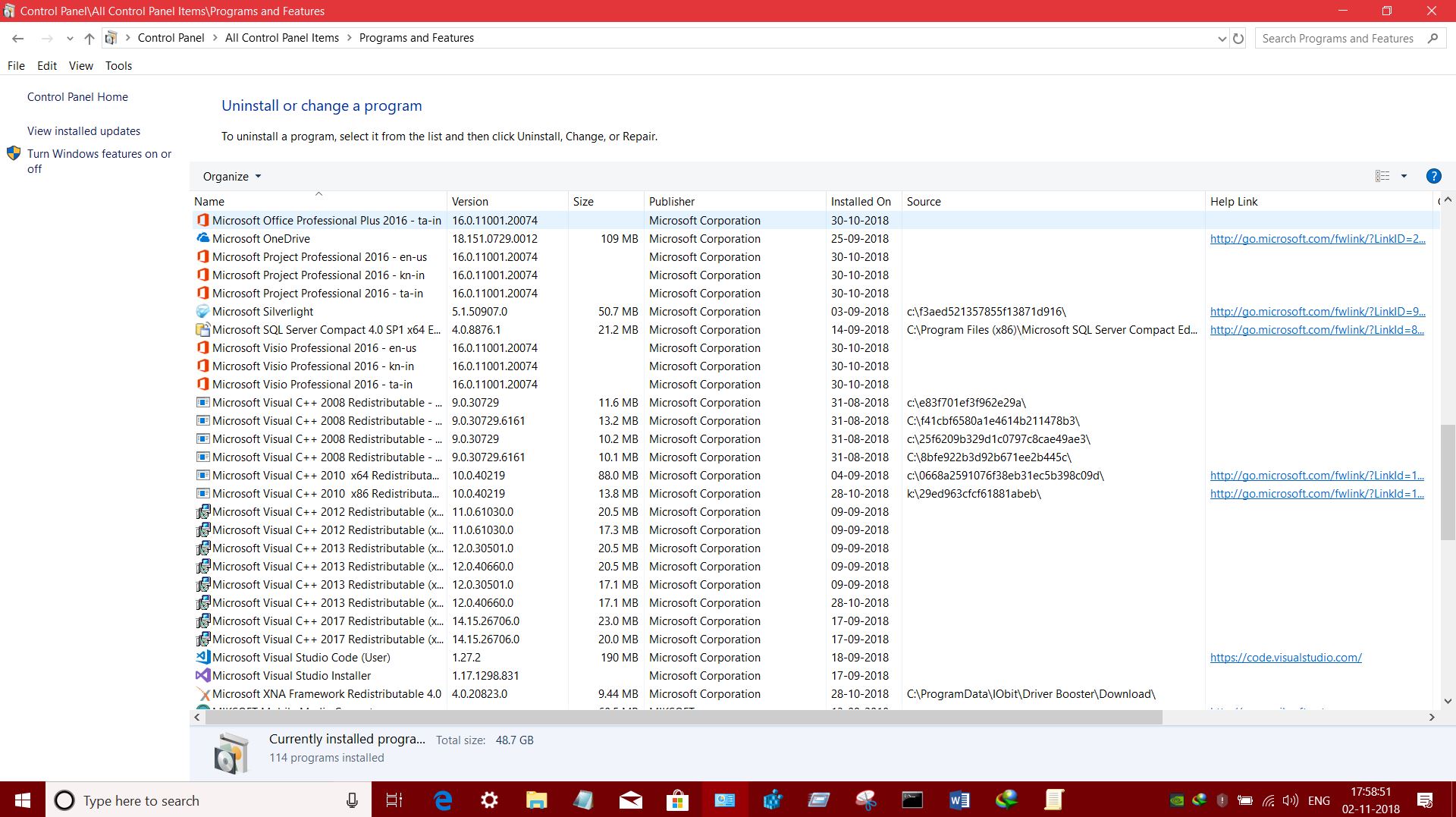Sort the list by Name column

coord(318,201)
